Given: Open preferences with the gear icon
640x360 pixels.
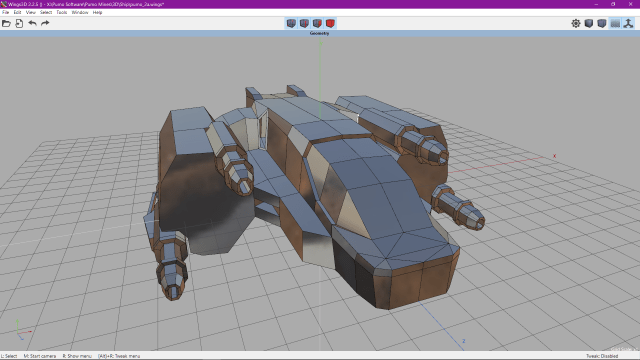Looking at the screenshot, I should [576, 23].
